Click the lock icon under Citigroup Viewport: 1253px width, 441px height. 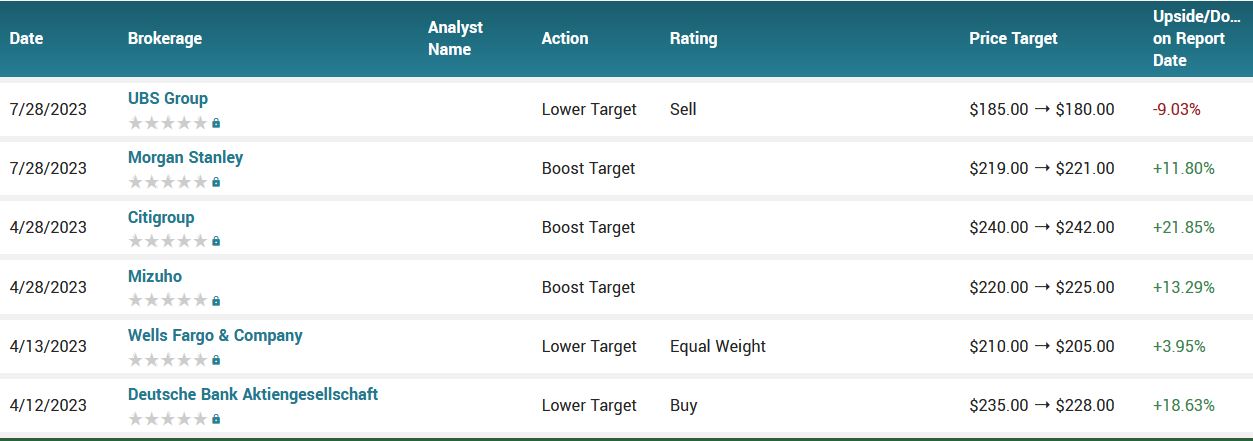click(216, 241)
